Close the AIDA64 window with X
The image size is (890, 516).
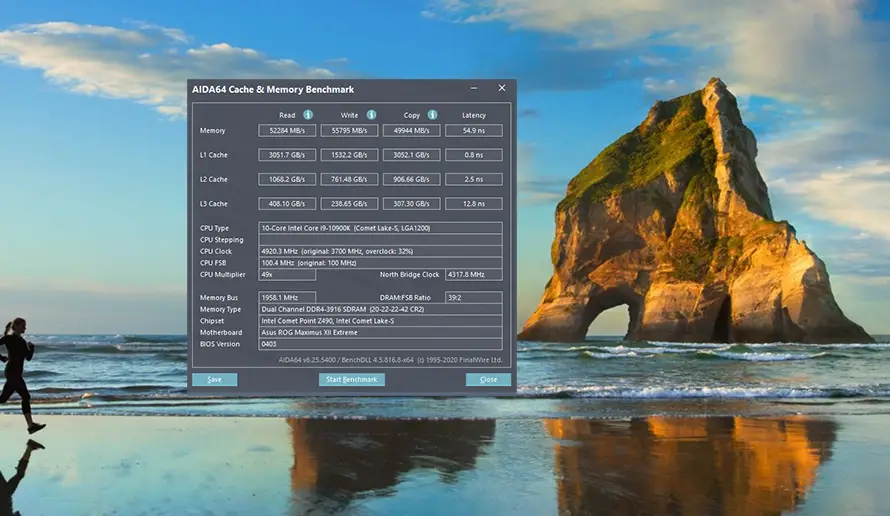pos(502,88)
